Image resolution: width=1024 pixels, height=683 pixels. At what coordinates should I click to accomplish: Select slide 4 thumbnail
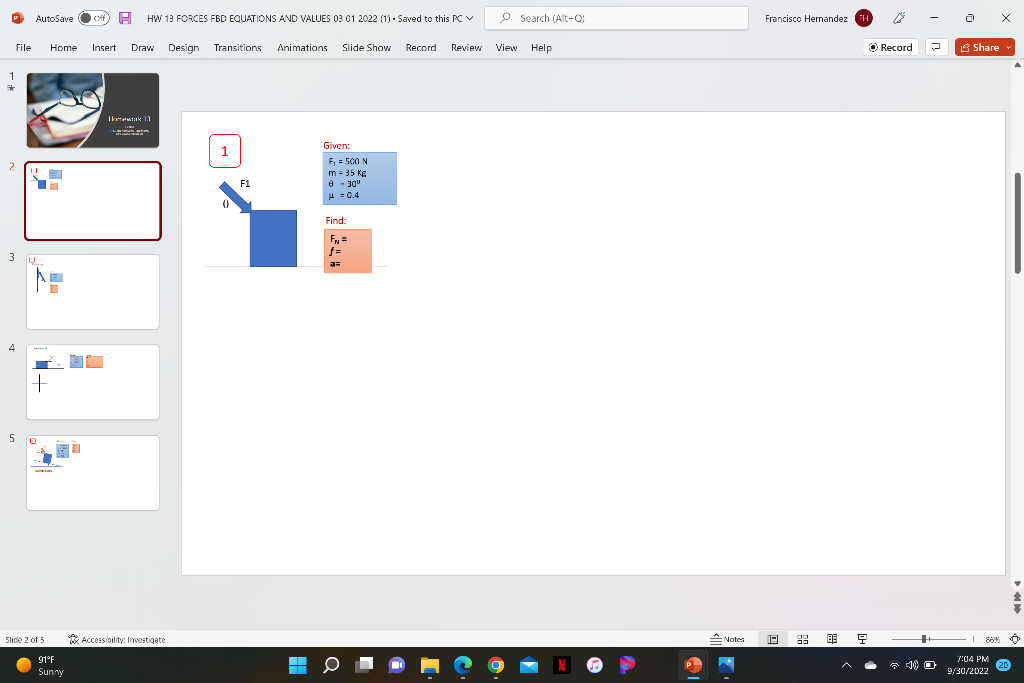point(93,382)
